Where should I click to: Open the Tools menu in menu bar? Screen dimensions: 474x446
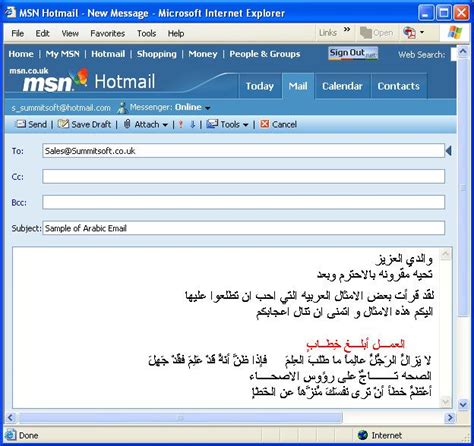[x=146, y=33]
